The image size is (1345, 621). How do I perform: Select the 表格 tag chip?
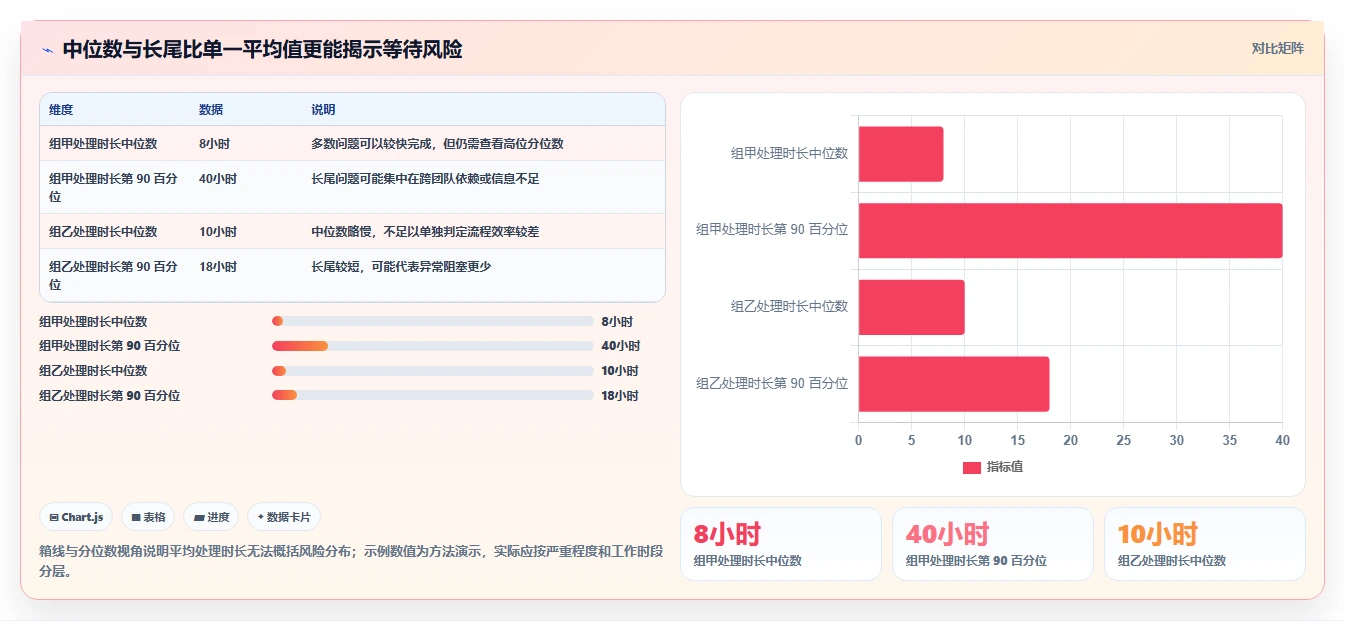(x=148, y=517)
